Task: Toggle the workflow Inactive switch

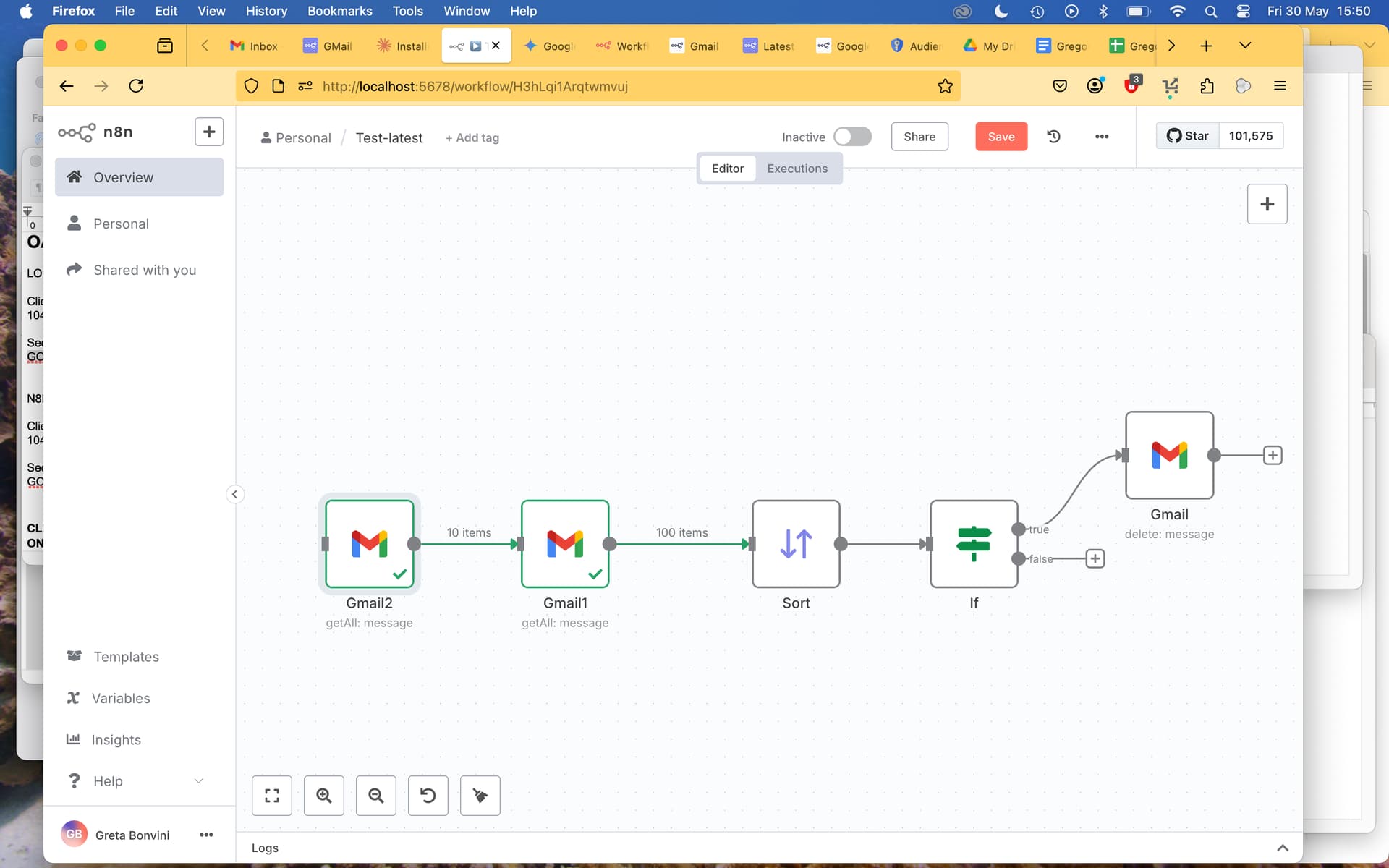Action: tap(852, 137)
